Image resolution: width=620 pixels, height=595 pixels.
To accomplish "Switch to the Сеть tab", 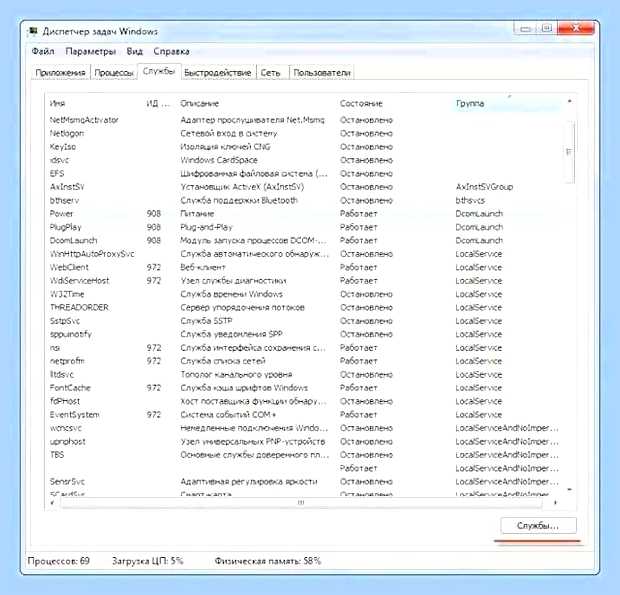I will (x=270, y=73).
